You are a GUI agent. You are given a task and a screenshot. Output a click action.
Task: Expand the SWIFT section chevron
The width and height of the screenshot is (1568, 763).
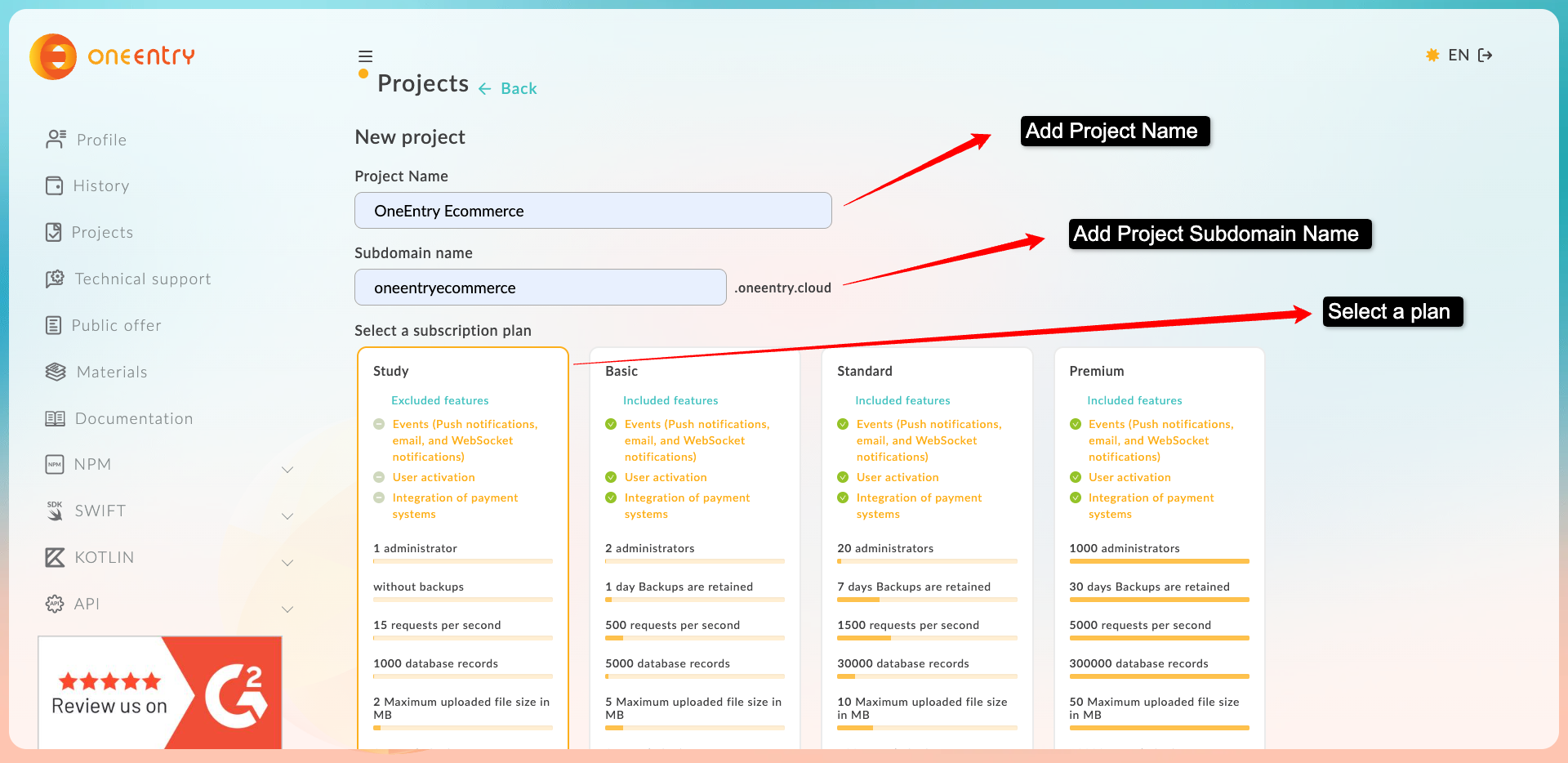(287, 516)
